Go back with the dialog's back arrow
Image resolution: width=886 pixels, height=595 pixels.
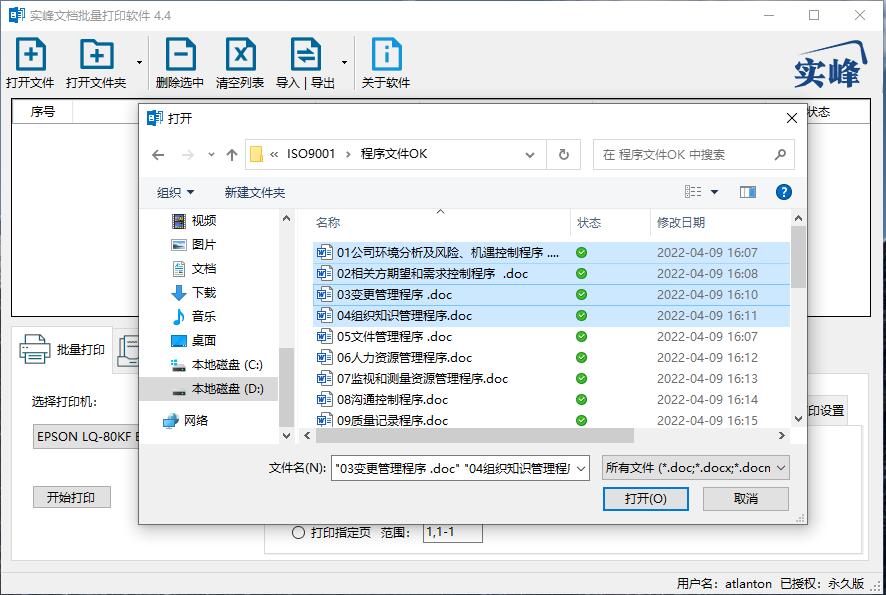coord(158,155)
